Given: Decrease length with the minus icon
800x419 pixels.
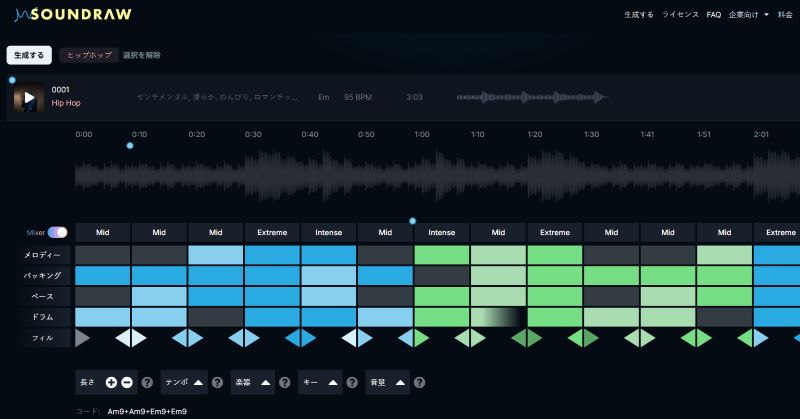Looking at the screenshot, I should pos(126,382).
